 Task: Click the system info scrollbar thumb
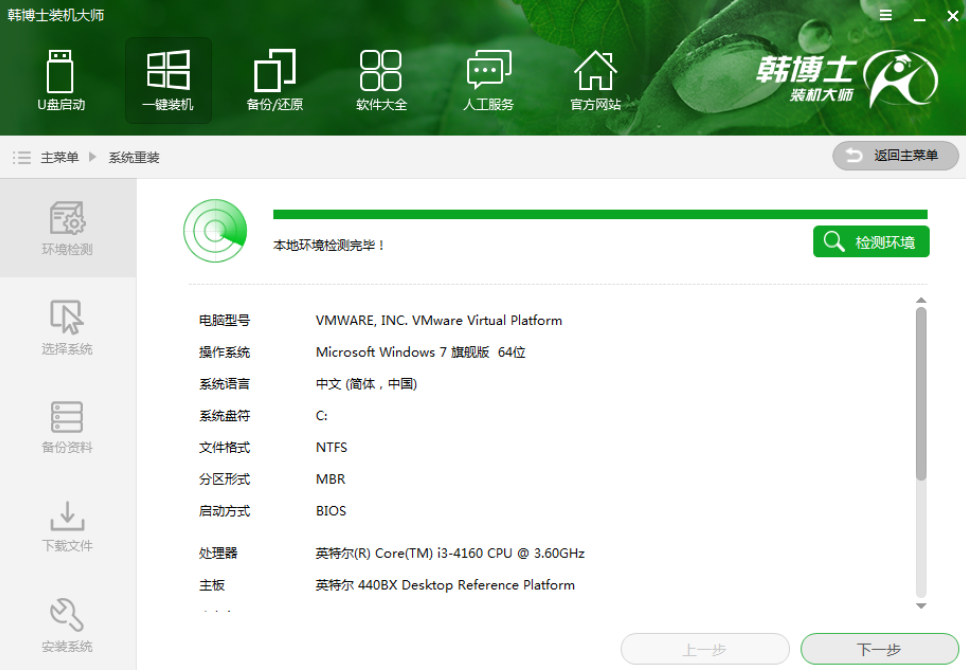pos(921,394)
